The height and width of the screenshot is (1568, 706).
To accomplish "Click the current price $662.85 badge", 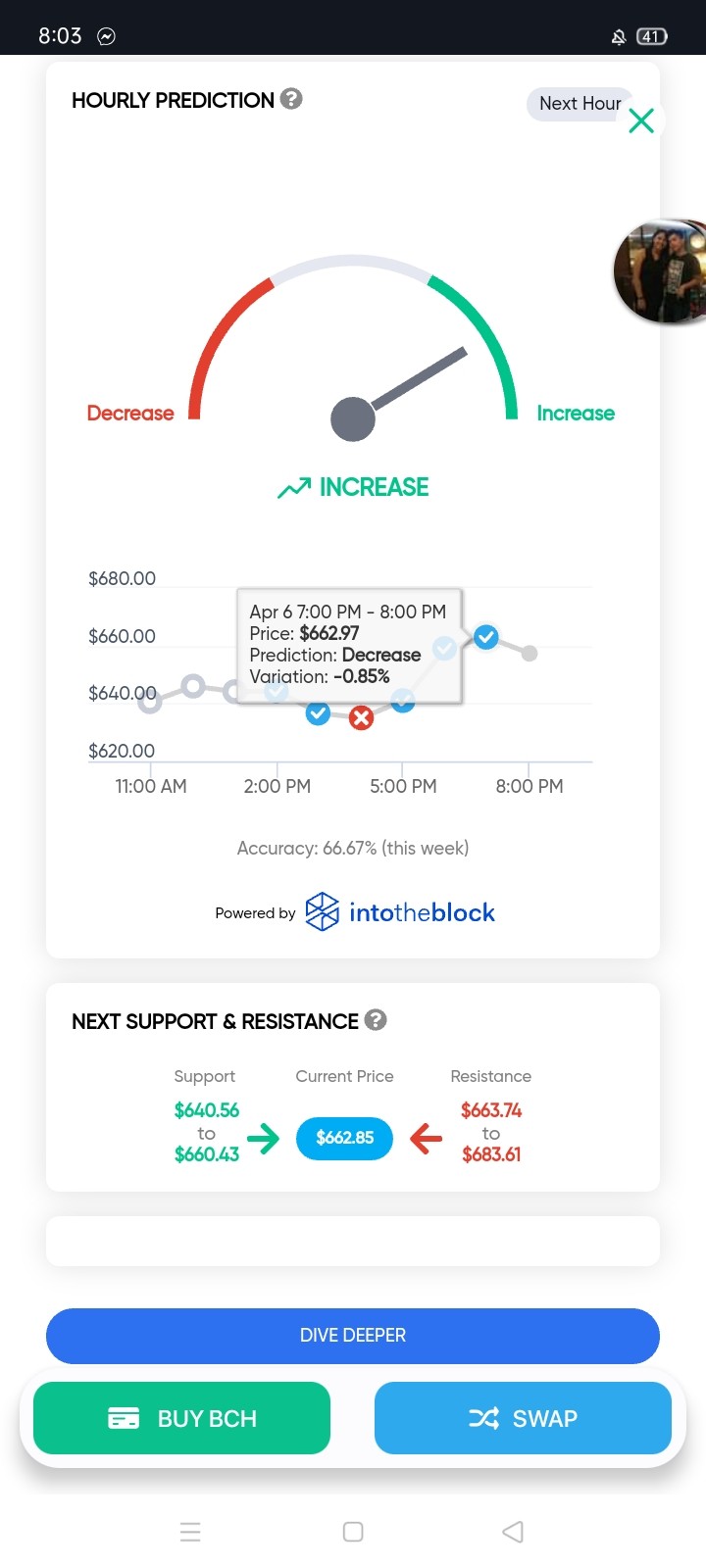I will (345, 1138).
